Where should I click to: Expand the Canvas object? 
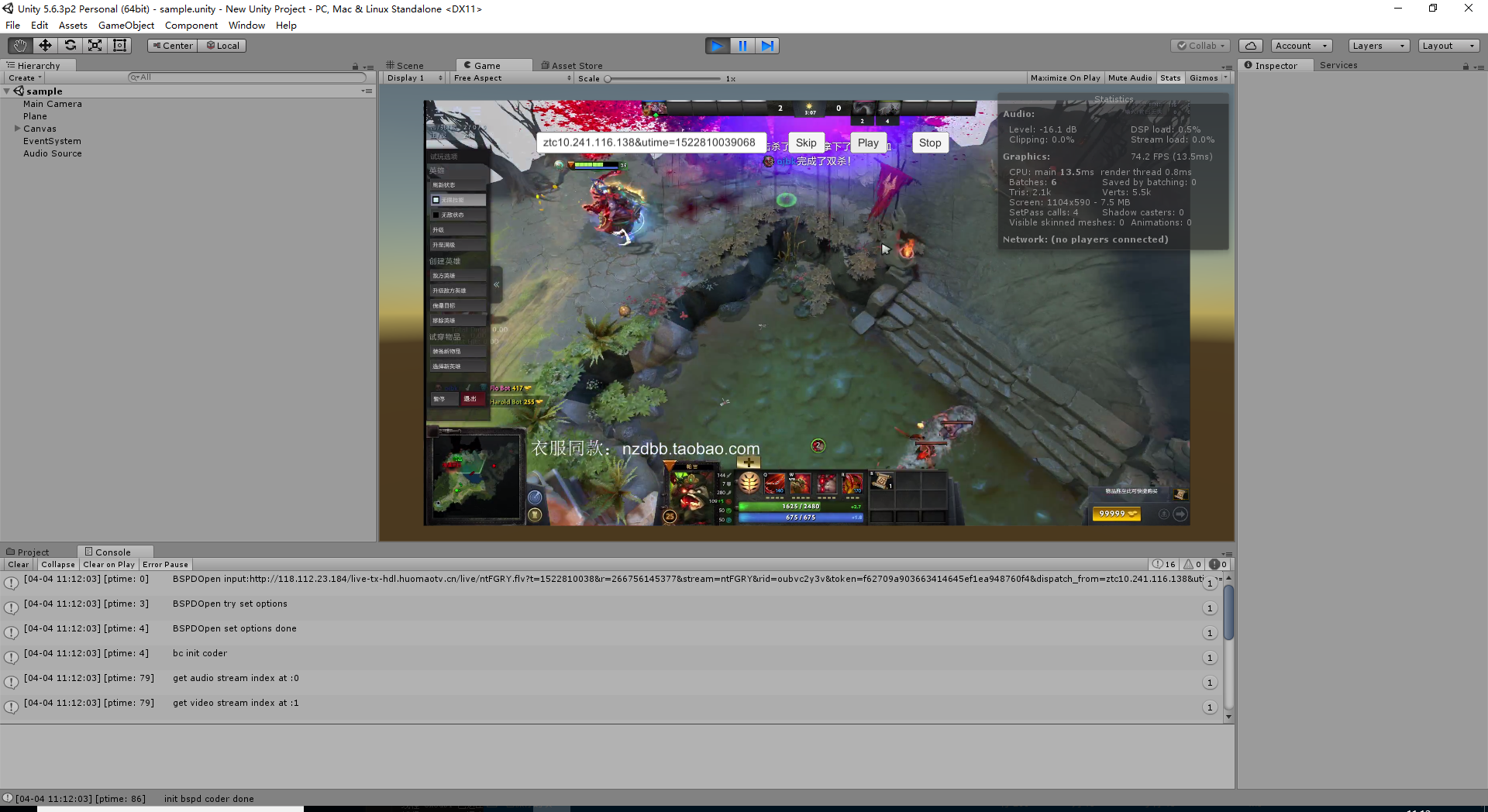pos(17,129)
